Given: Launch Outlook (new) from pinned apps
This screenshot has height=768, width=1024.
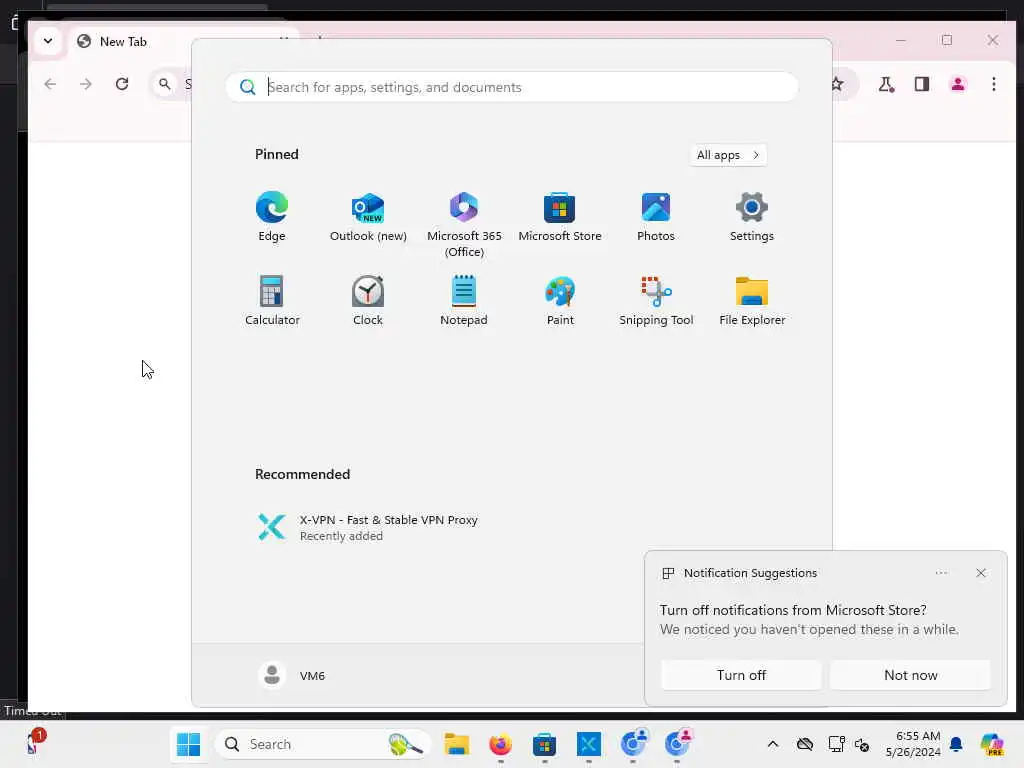Looking at the screenshot, I should pyautogui.click(x=368, y=217).
